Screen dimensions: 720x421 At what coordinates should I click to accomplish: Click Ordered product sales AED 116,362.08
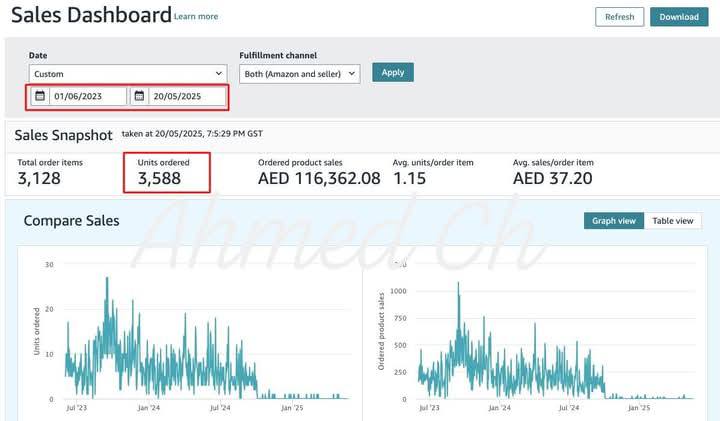[319, 179]
